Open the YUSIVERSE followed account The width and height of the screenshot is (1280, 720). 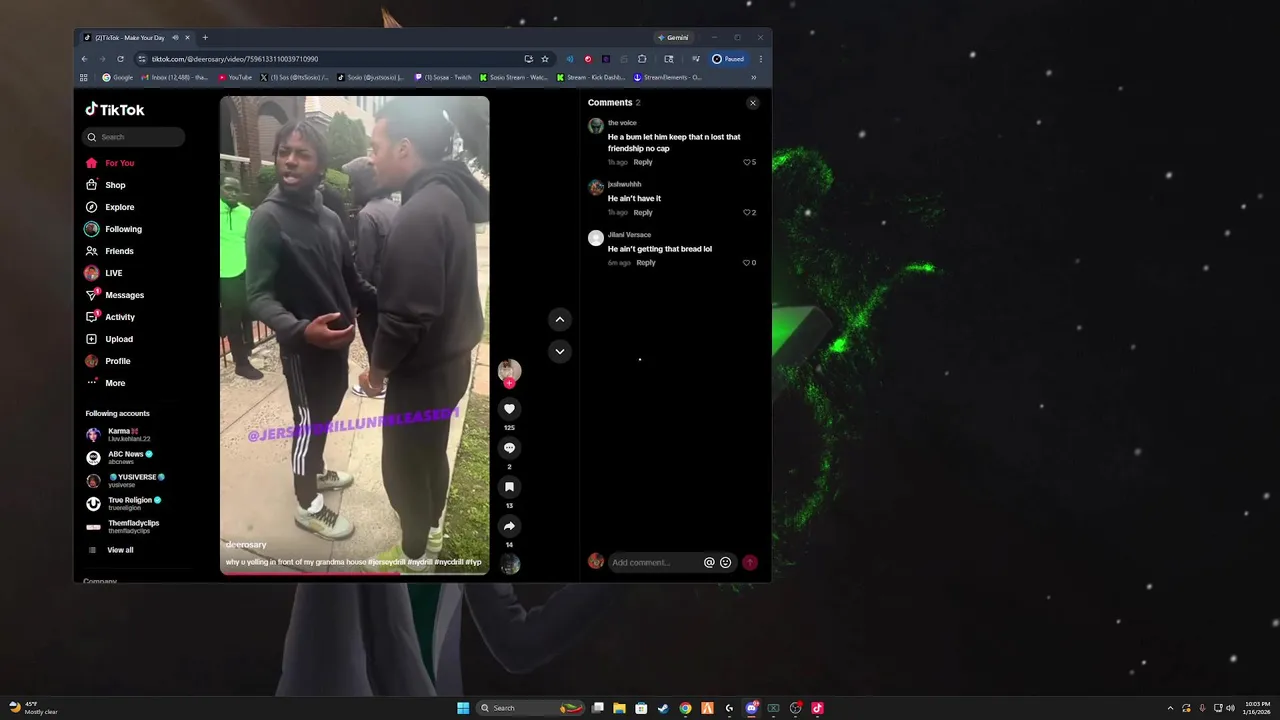125,480
